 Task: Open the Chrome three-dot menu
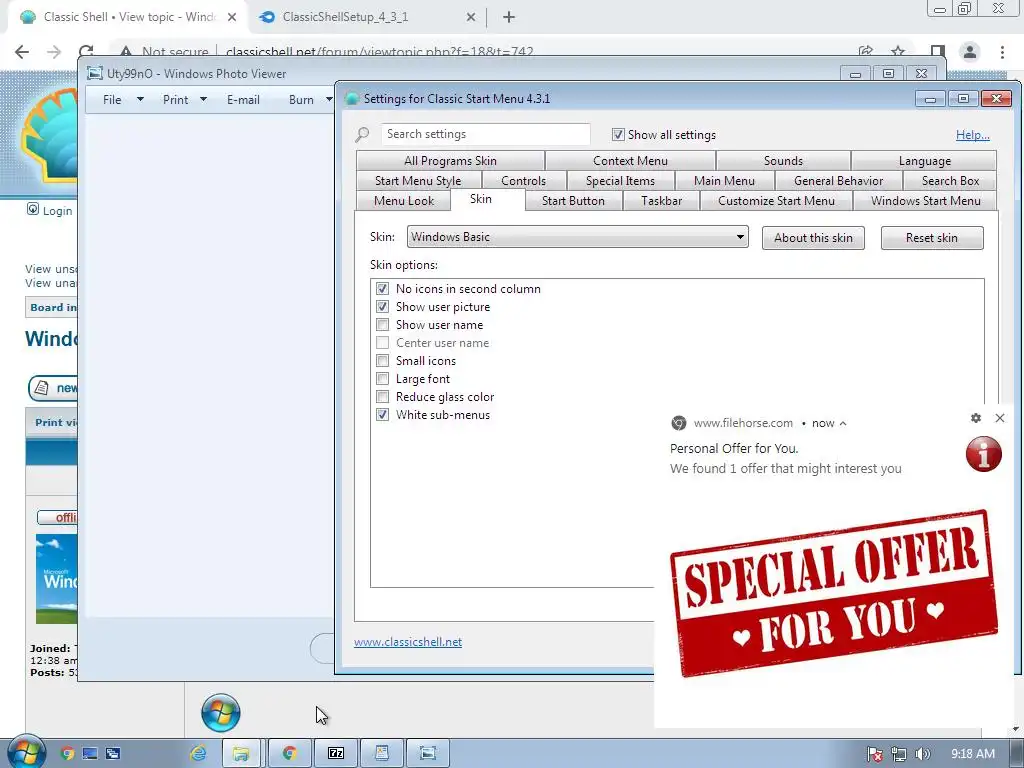tap(1002, 52)
